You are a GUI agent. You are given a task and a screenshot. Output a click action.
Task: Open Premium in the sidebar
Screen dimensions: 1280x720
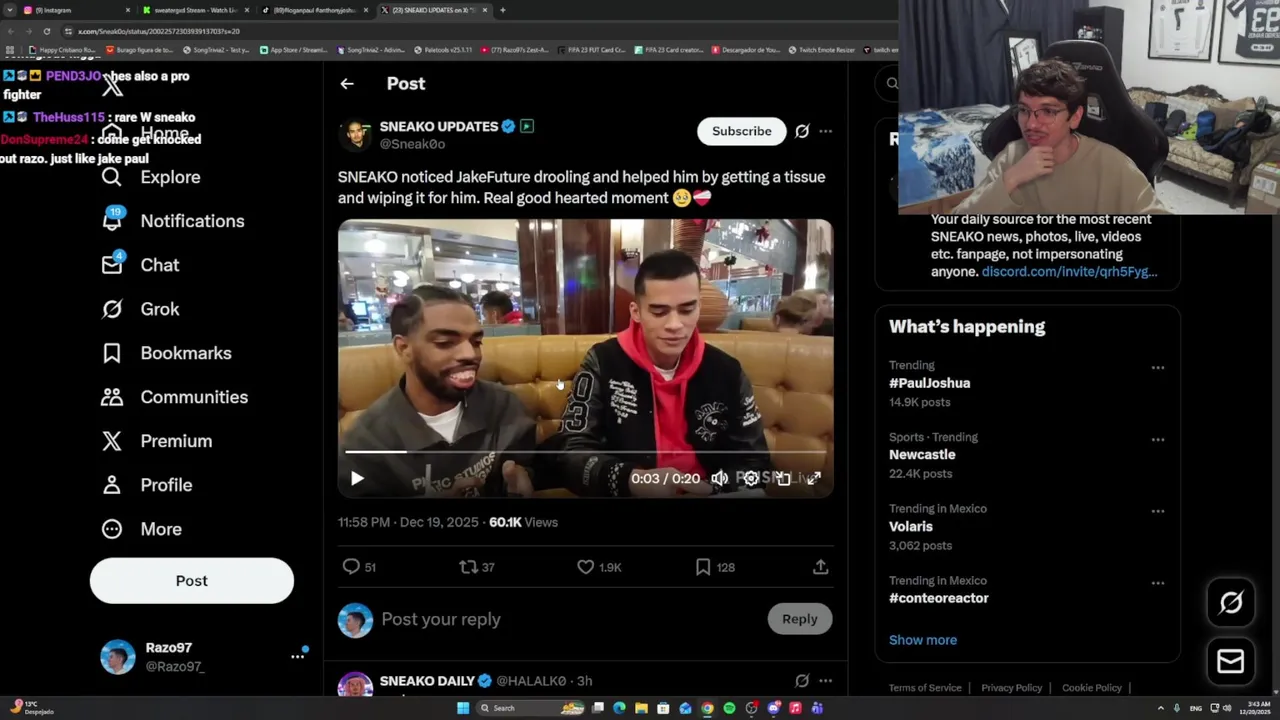(x=156, y=441)
